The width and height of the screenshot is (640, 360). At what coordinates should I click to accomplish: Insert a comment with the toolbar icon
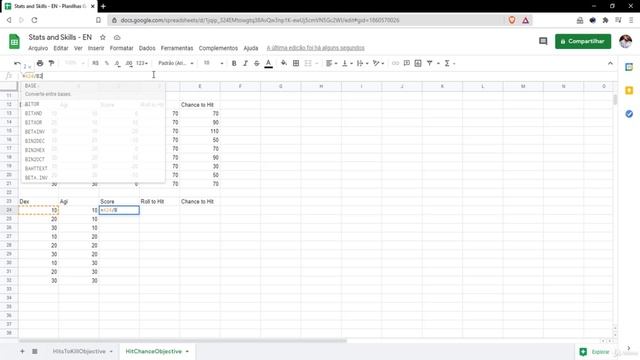[x=407, y=63]
